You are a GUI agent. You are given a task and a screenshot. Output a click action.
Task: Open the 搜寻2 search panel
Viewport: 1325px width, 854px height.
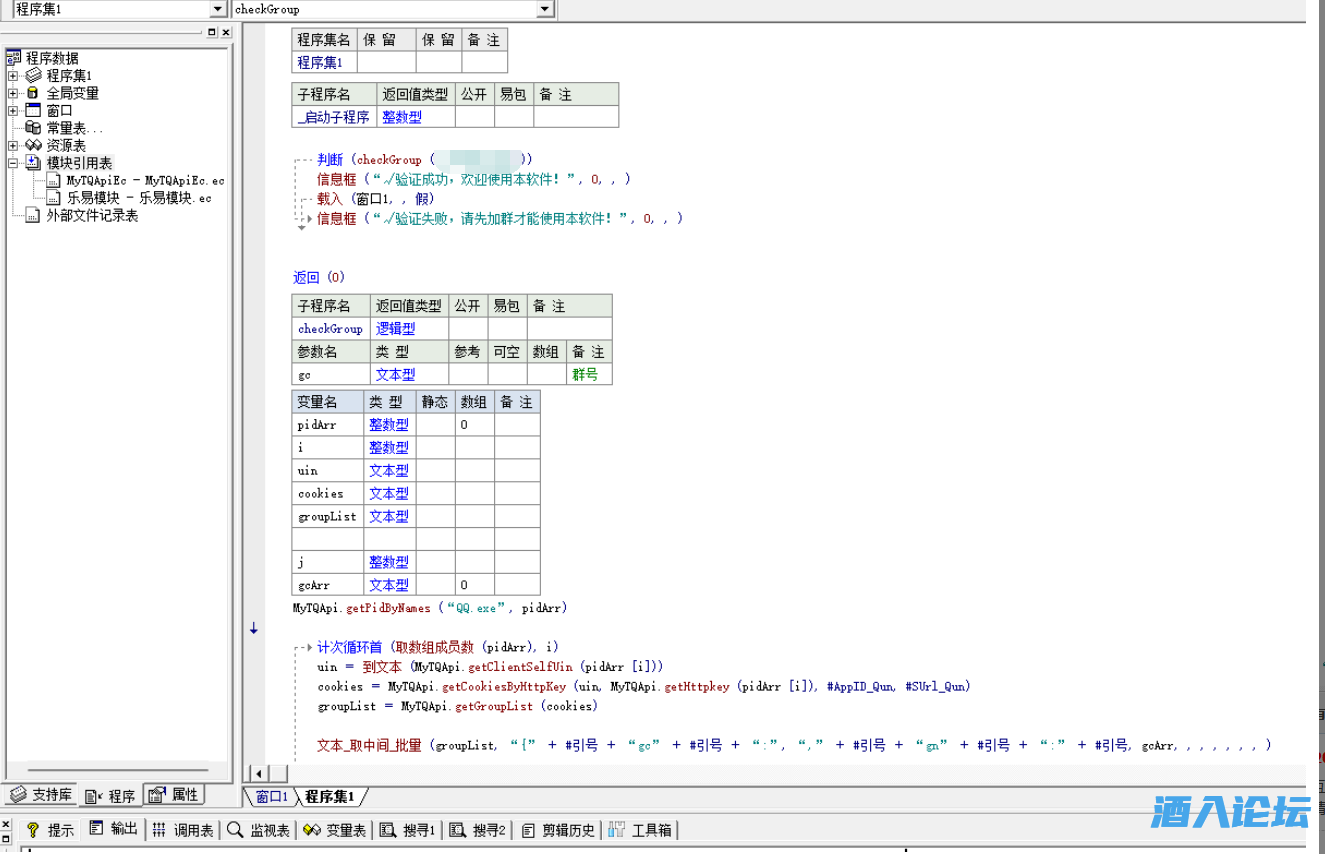(x=477, y=828)
